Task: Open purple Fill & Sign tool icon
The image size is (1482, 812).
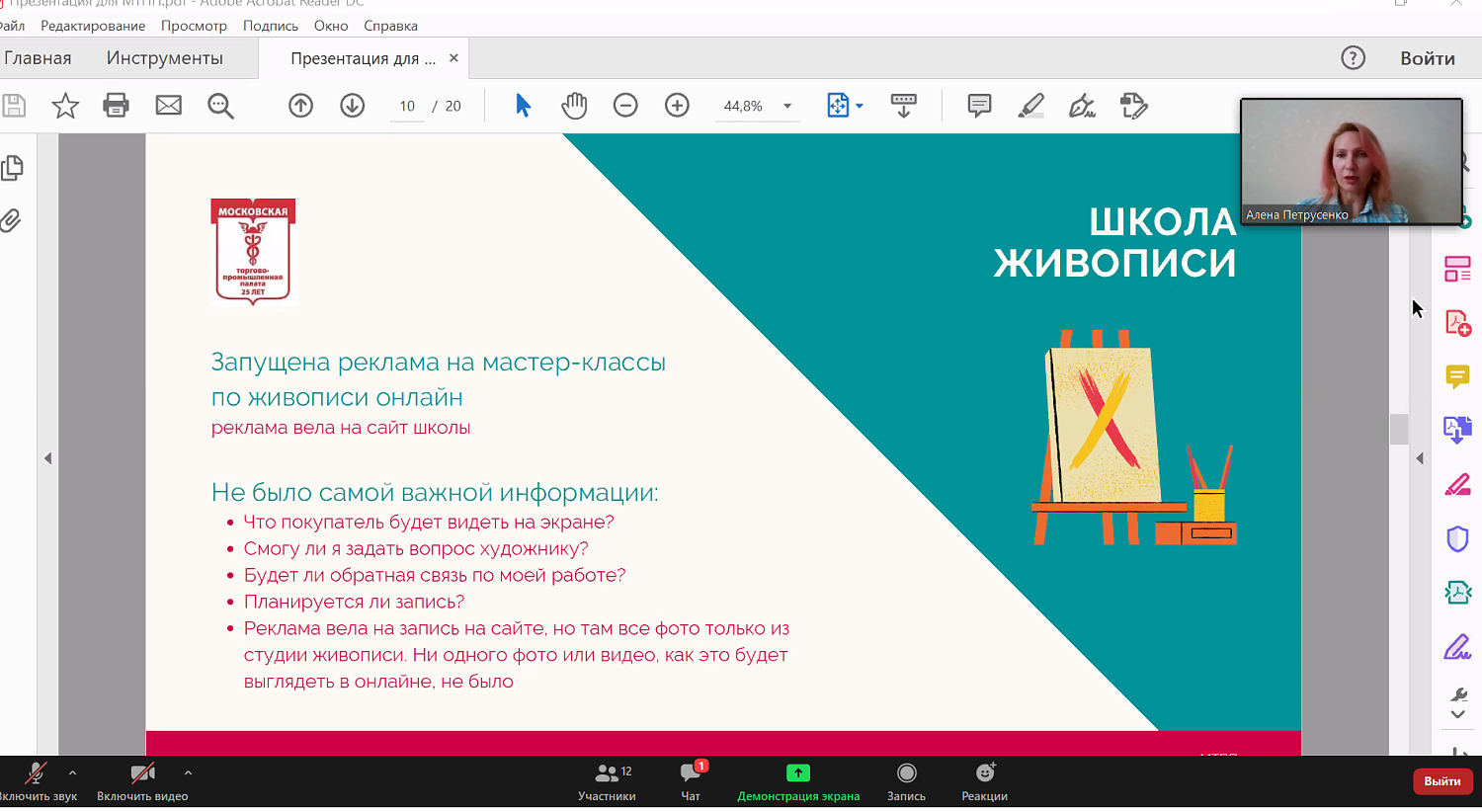Action: pyautogui.click(x=1457, y=647)
